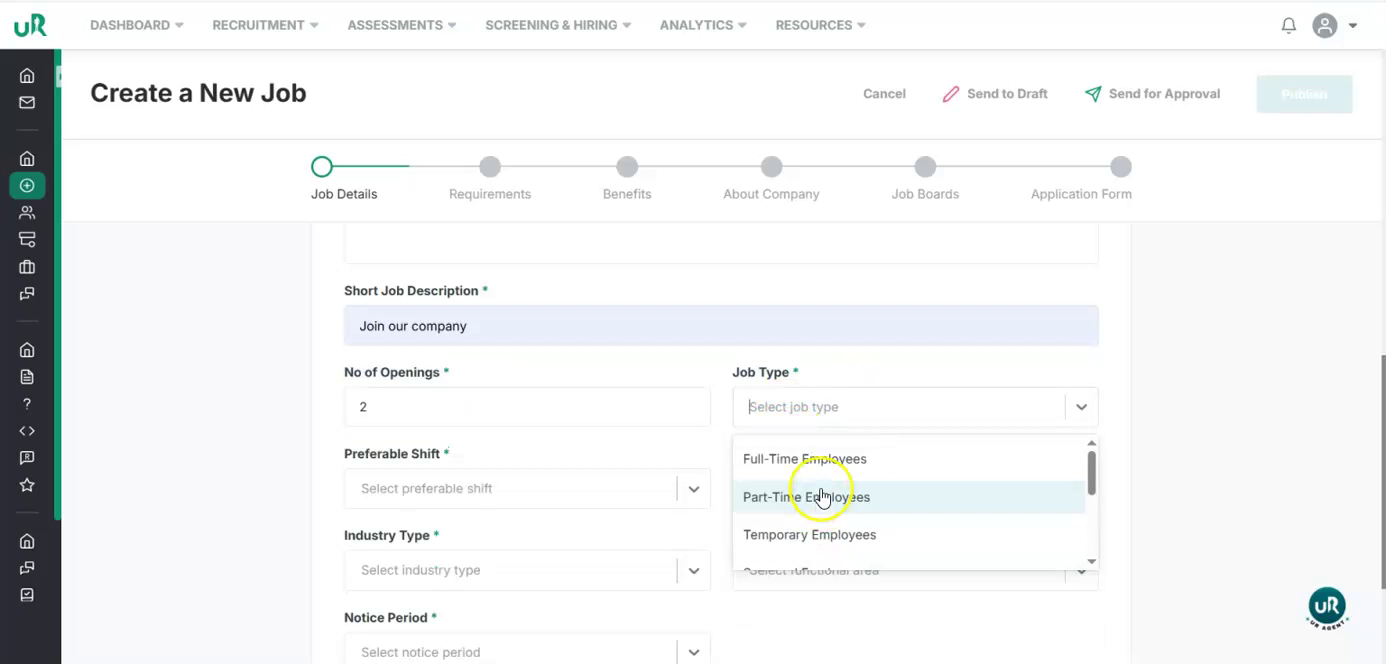The image size is (1386, 664).
Task: Open the mail envelope icon in sidebar
Action: (27, 102)
